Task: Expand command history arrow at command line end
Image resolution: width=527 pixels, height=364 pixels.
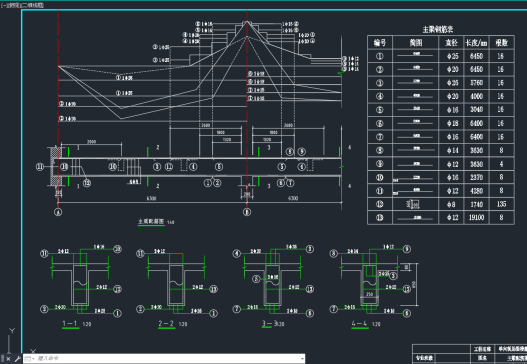Action: tap(302, 359)
